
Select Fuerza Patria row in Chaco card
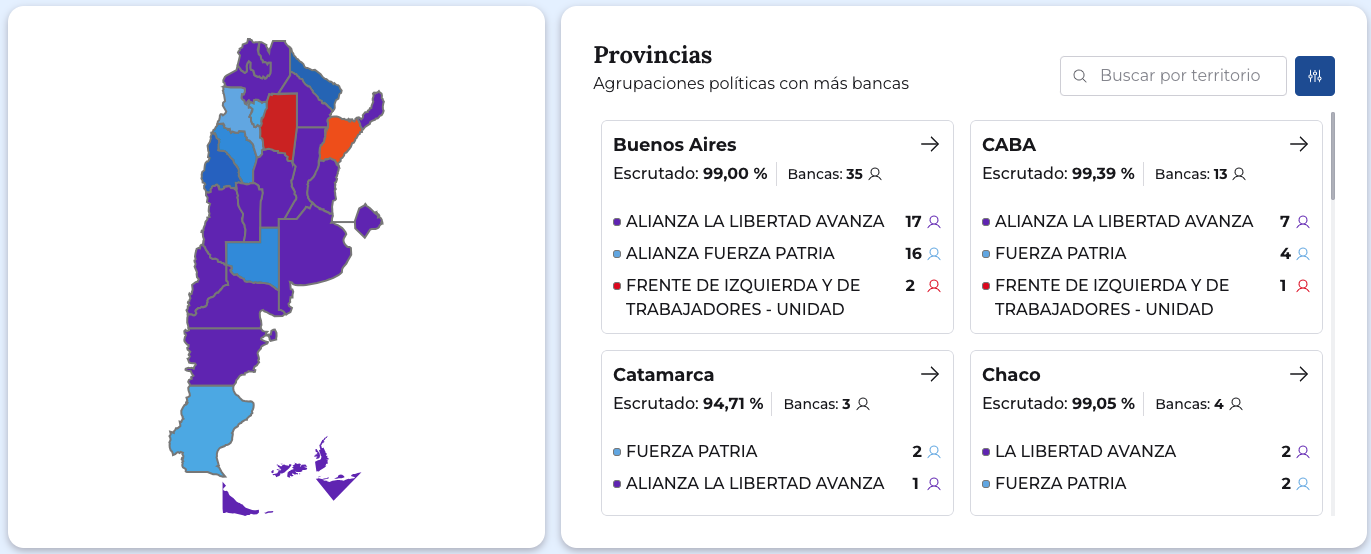point(1060,484)
